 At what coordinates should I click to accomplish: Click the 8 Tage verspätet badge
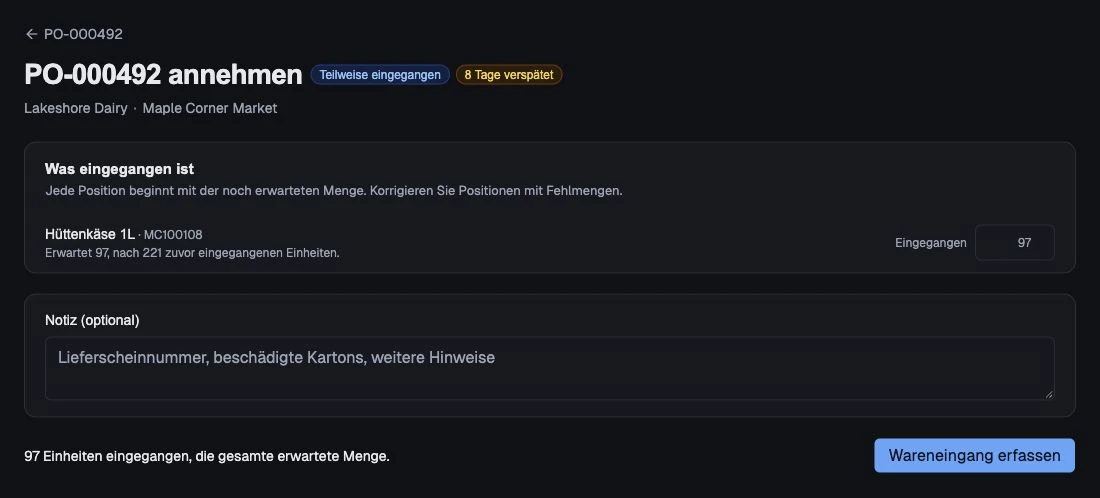(x=509, y=74)
